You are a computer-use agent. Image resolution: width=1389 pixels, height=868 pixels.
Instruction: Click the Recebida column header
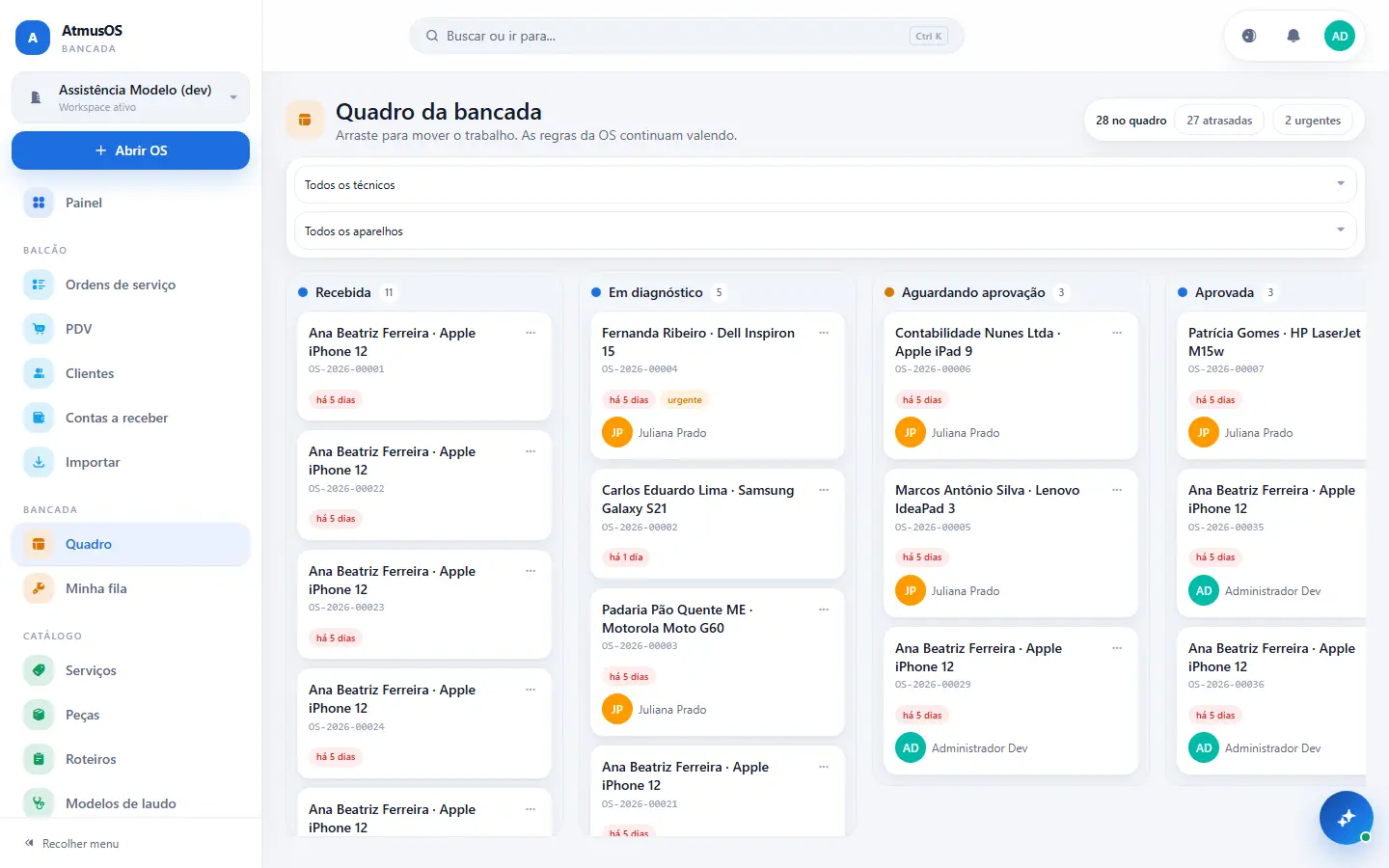[342, 292]
